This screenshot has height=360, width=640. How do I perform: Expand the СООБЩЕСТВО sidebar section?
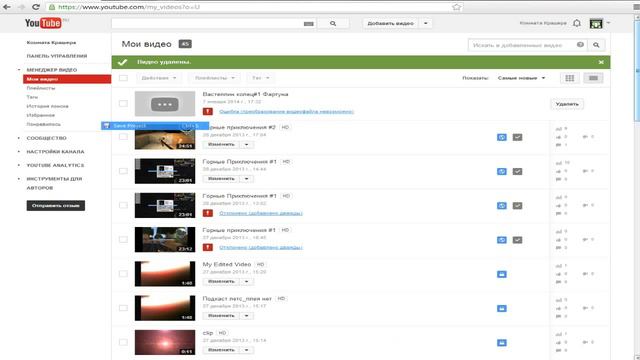click(47, 138)
